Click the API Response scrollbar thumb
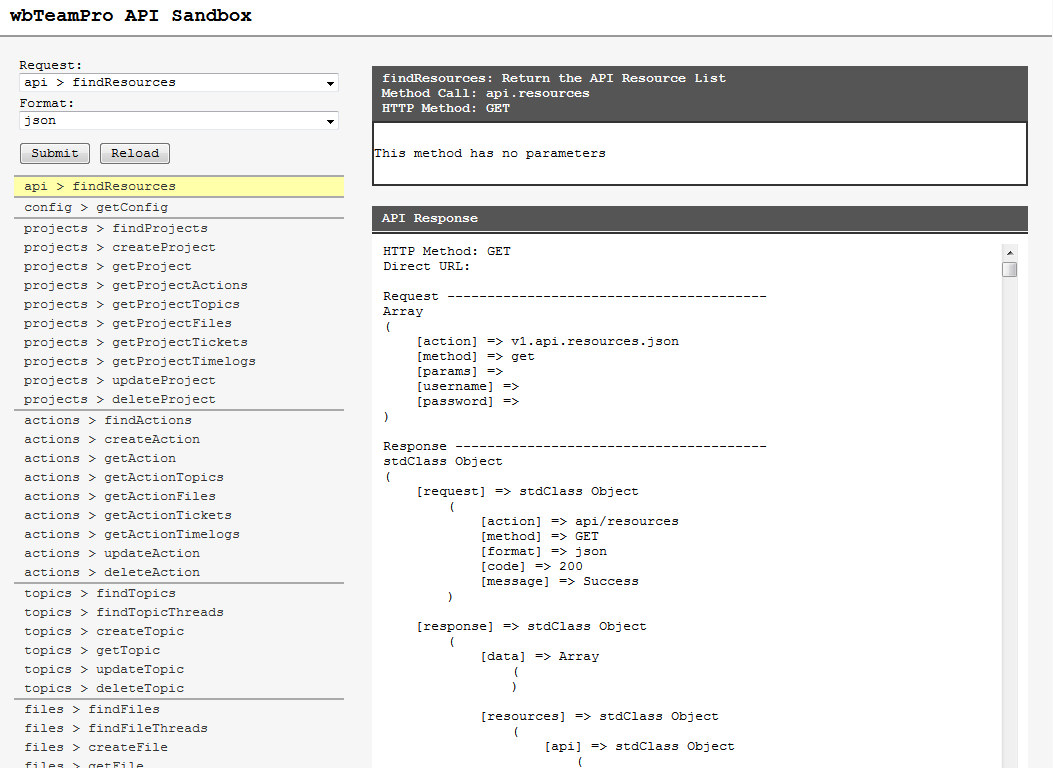This screenshot has width=1053, height=768. point(1010,269)
